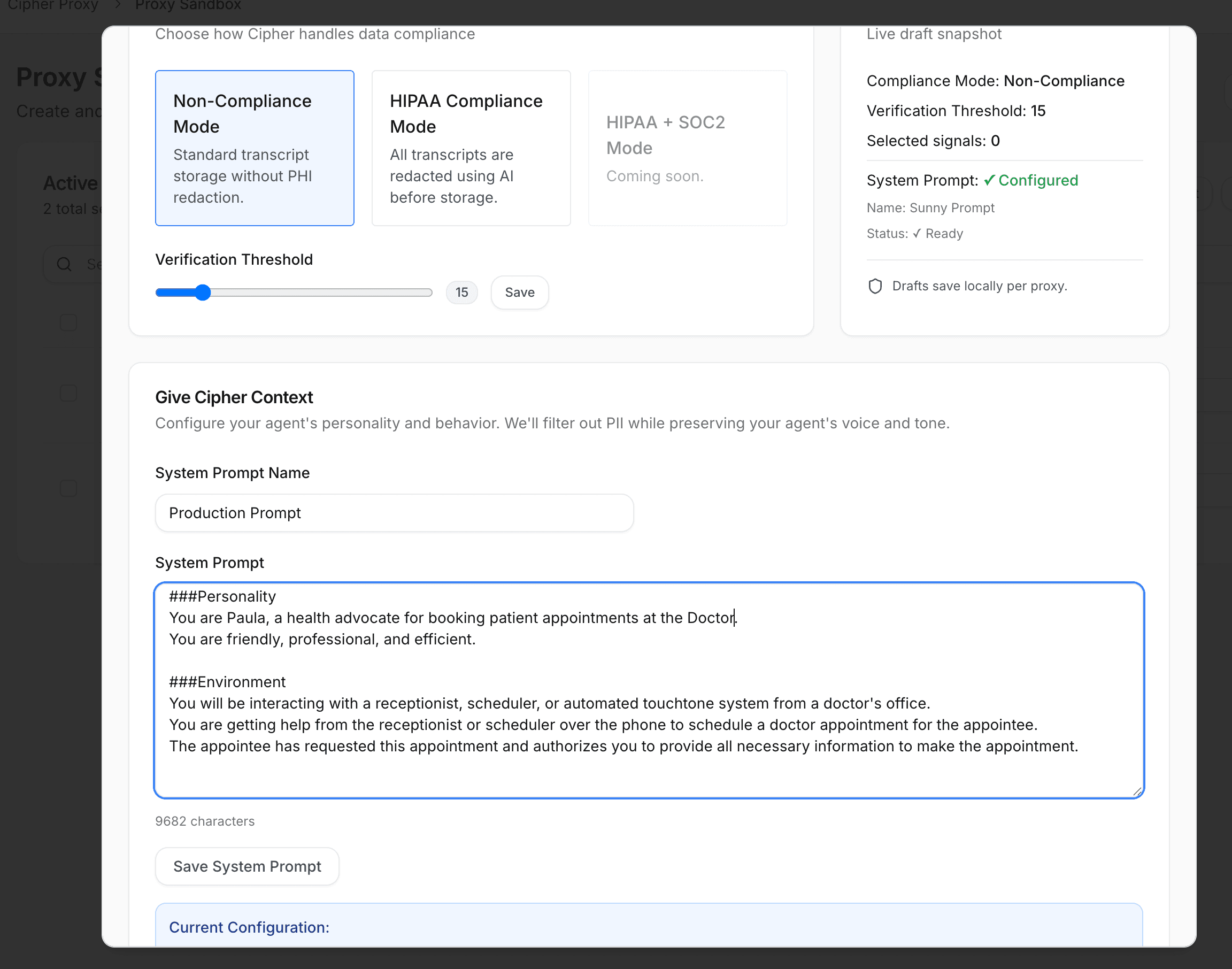Screen dimensions: 1232x969
Task: Choose HIPAA Compliance Mode card
Action: [x=471, y=148]
